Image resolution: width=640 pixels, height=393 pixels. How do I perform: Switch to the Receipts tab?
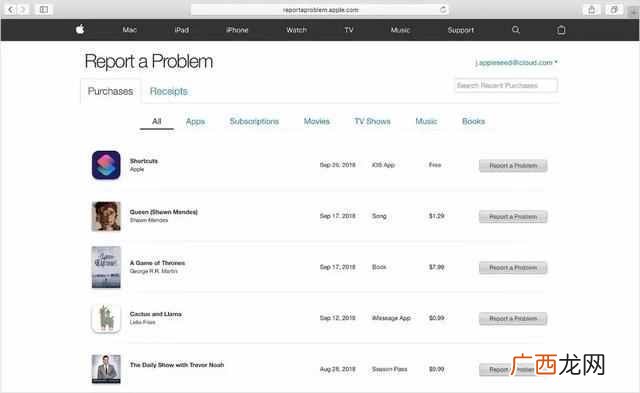coord(169,91)
